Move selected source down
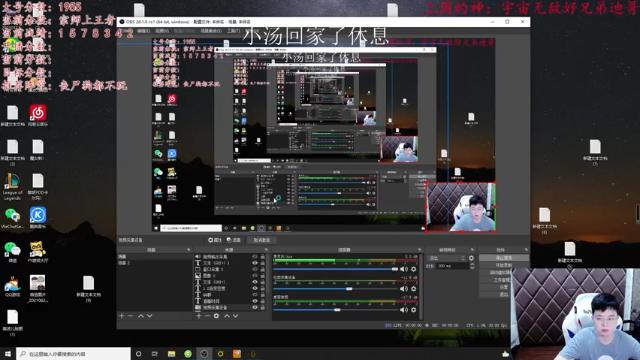This screenshot has width=640, height=360. (x=236, y=316)
